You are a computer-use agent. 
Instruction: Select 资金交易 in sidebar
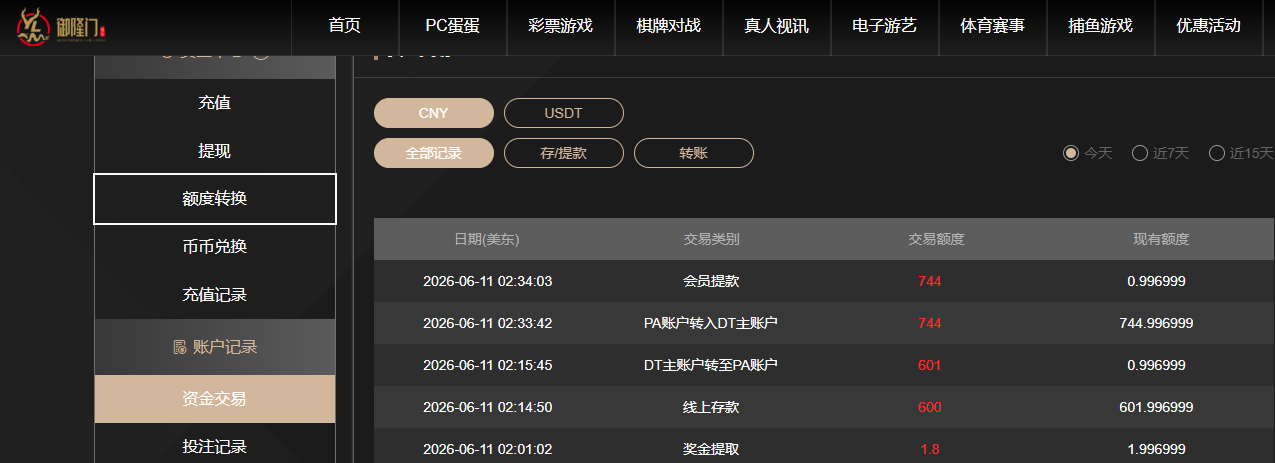(x=215, y=399)
